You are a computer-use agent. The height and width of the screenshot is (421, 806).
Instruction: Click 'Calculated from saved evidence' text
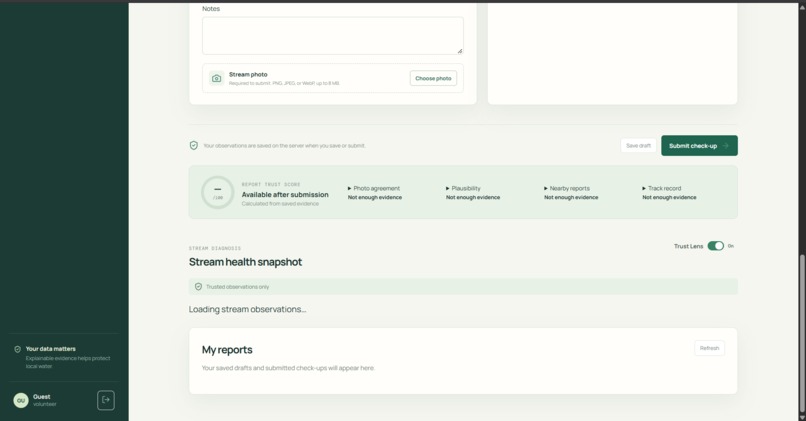pos(280,204)
